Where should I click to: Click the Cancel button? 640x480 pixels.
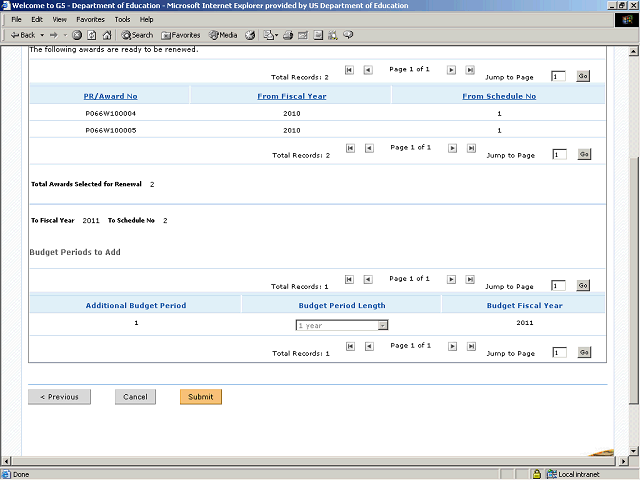pos(135,397)
